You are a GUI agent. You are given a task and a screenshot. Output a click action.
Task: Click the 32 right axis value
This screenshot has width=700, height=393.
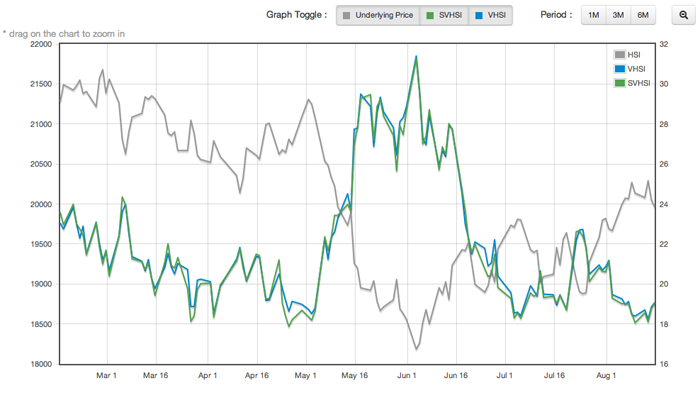pyautogui.click(x=664, y=44)
